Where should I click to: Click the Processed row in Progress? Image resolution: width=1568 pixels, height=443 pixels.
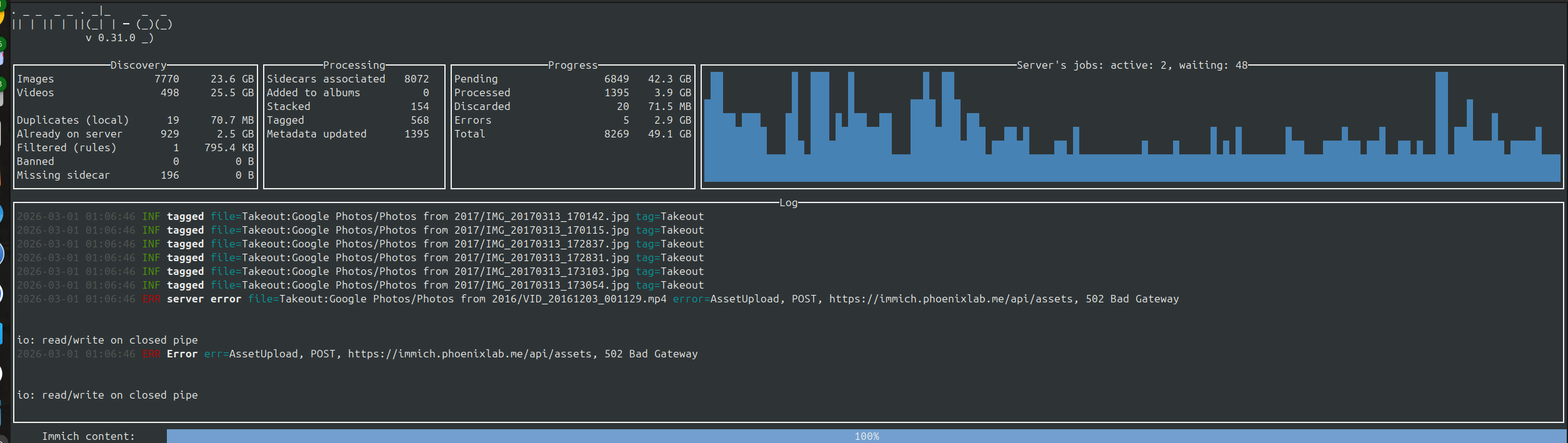pyautogui.click(x=572, y=92)
